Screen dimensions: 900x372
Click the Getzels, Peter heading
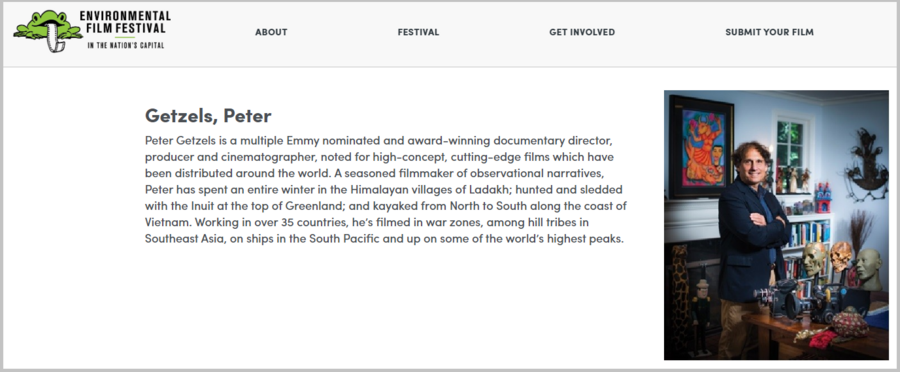coord(208,115)
